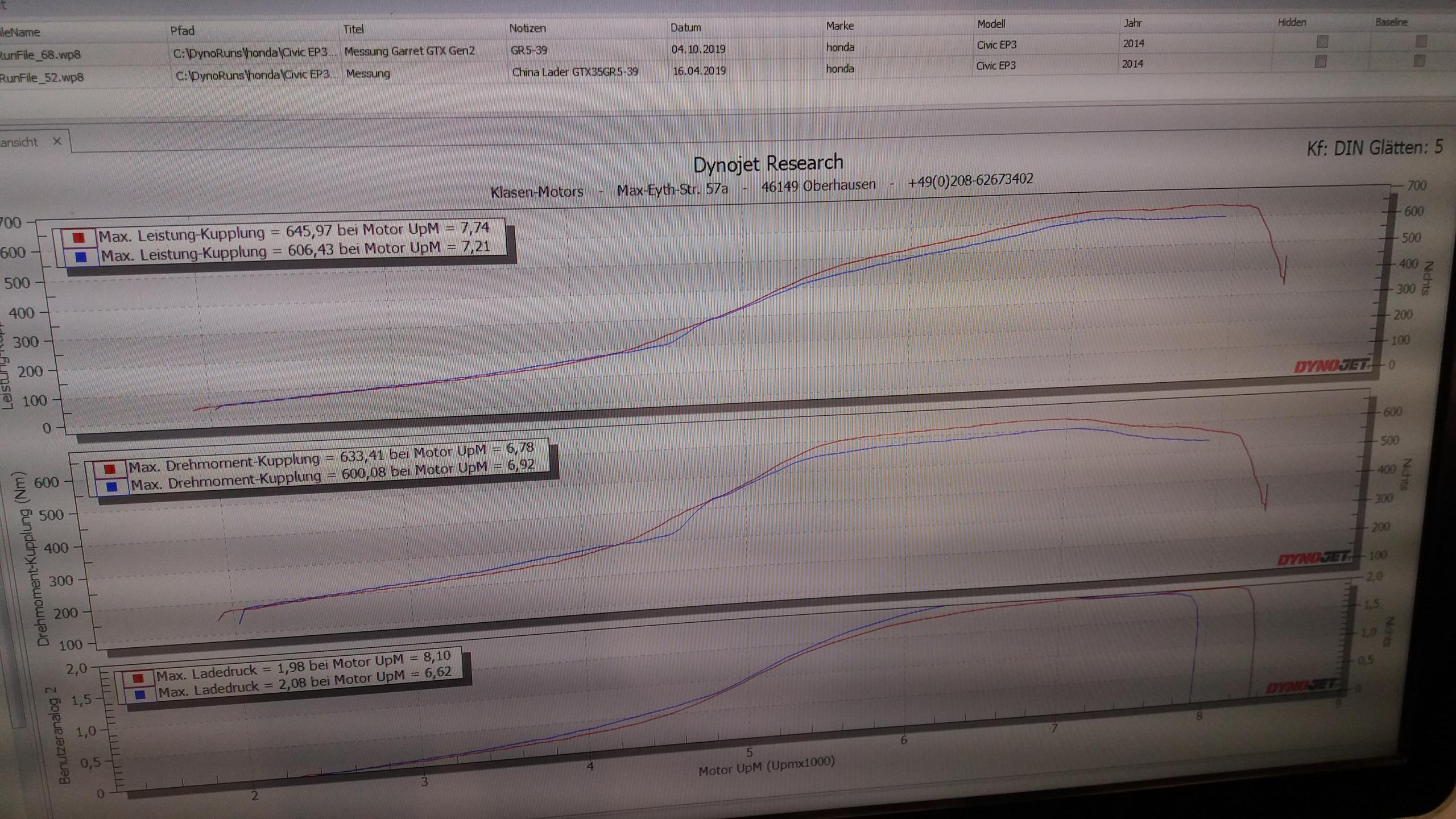Sort by the Notizen column header

pyautogui.click(x=527, y=28)
